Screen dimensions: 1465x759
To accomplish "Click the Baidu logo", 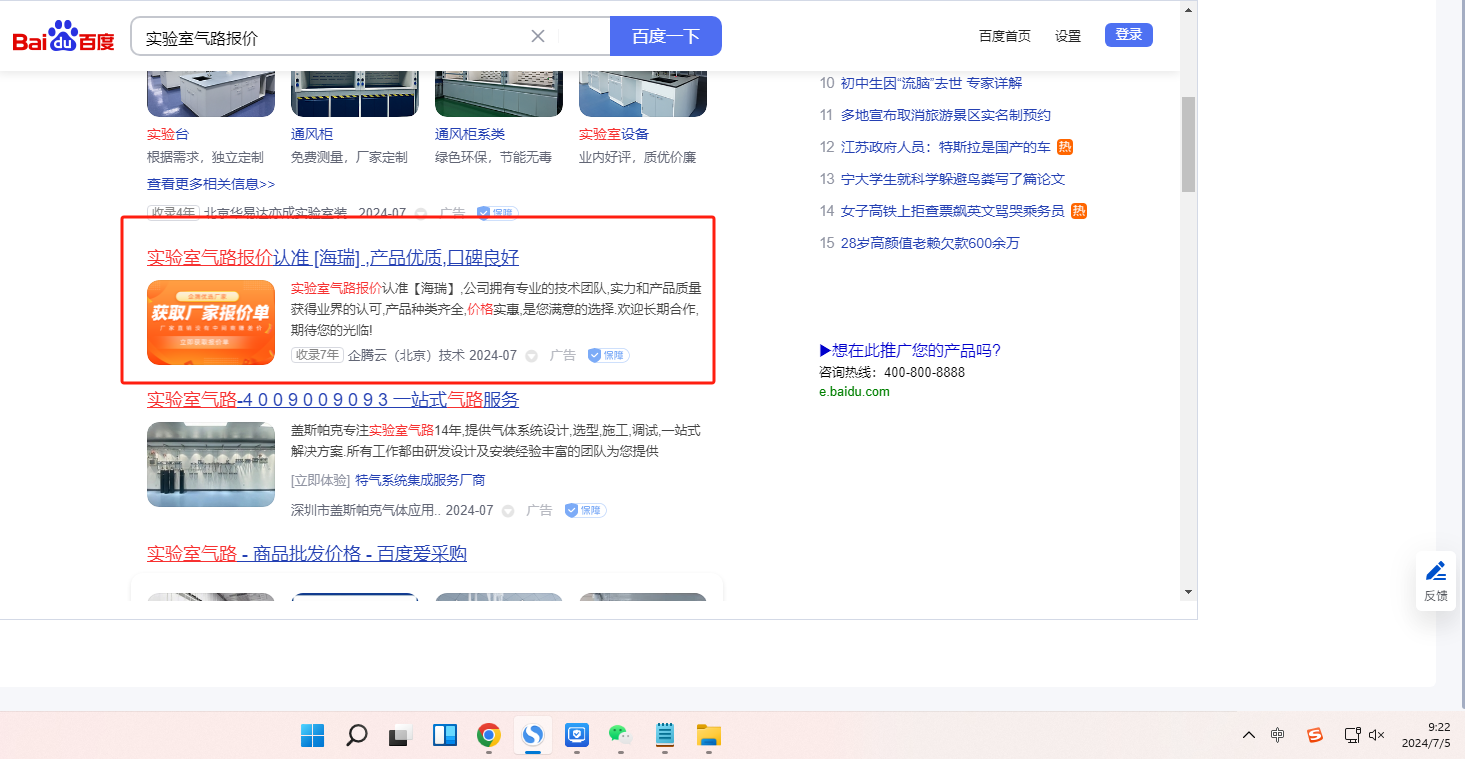I will tap(63, 36).
